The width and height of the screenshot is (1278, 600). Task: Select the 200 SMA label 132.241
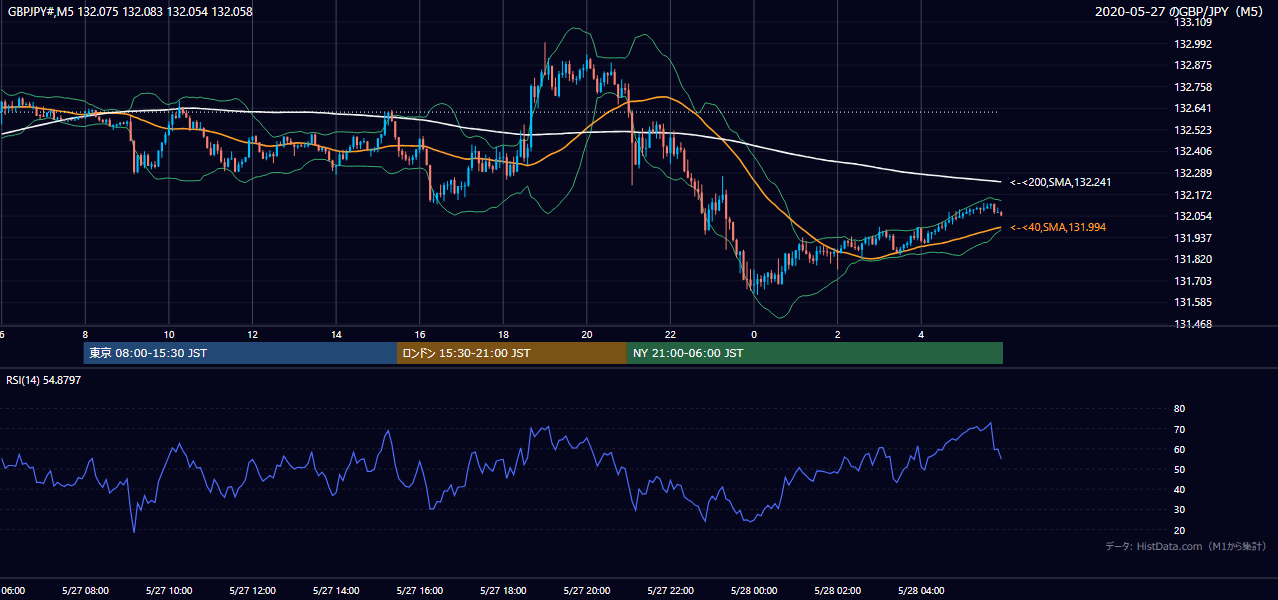point(1060,182)
